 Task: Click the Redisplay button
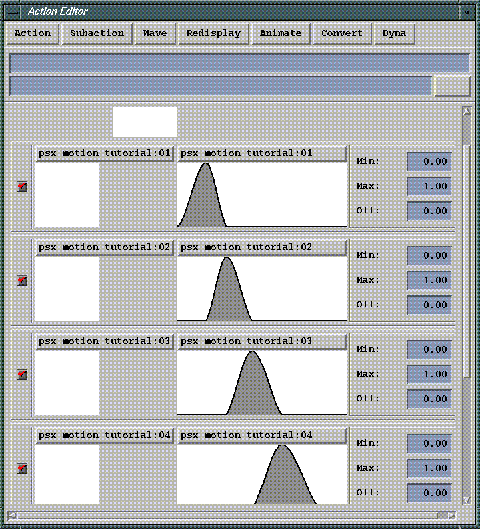[x=214, y=33]
